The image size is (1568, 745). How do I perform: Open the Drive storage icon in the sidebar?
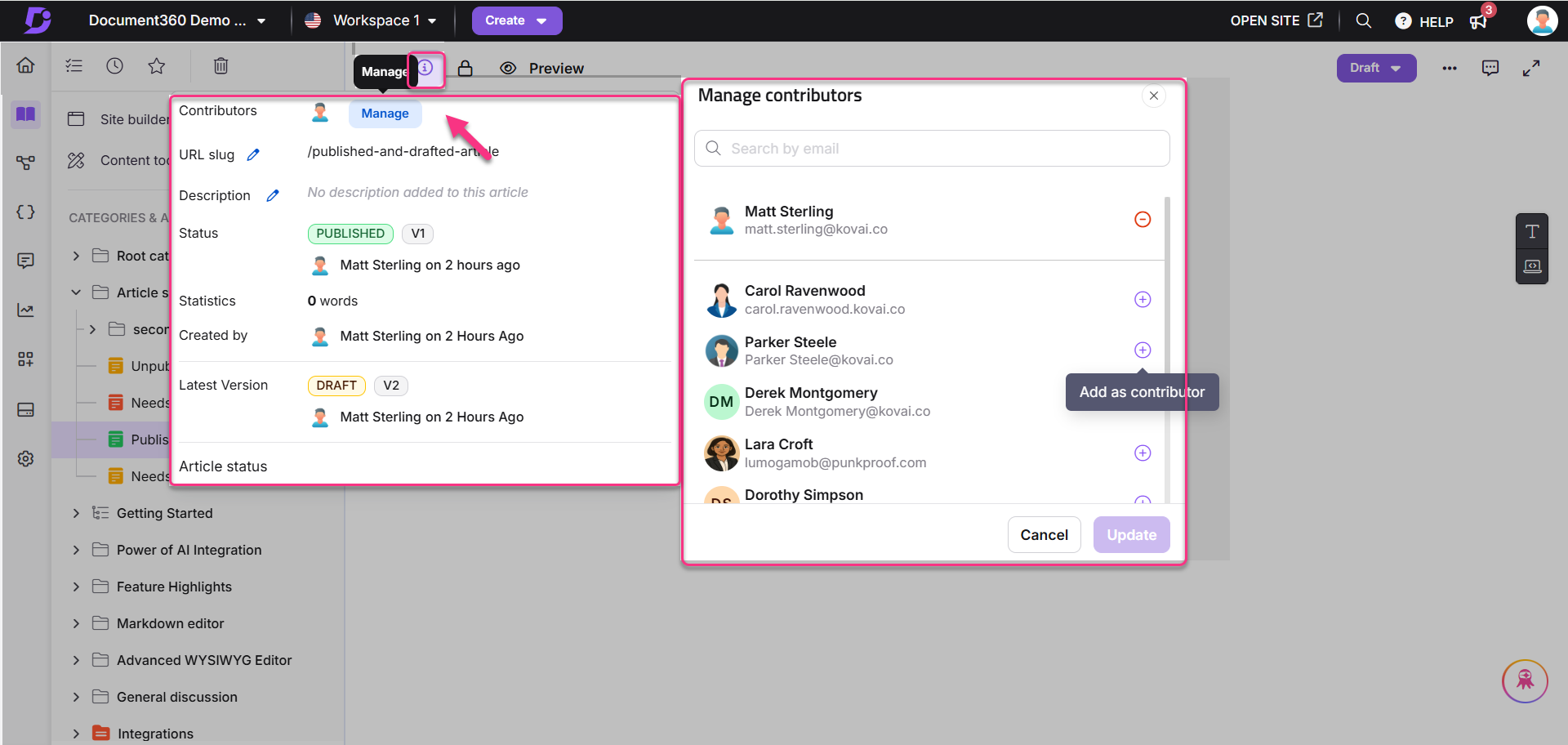(x=25, y=409)
